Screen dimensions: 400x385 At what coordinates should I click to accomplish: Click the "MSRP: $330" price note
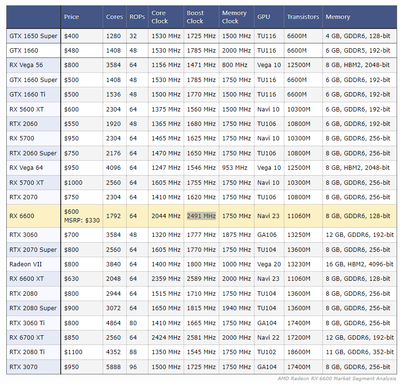coord(82,220)
